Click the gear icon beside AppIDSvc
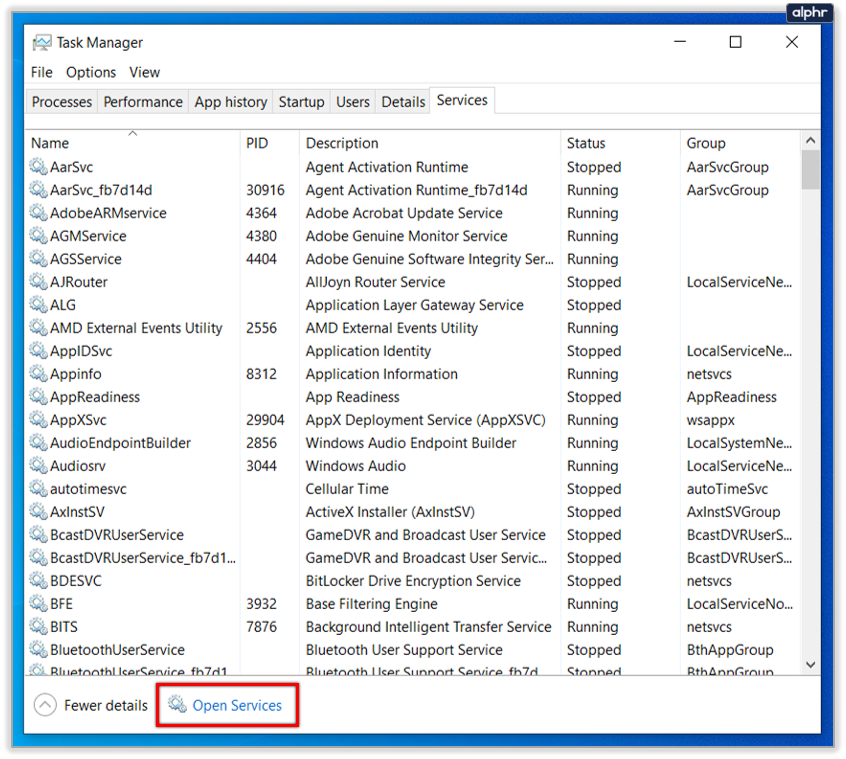 [x=38, y=351]
